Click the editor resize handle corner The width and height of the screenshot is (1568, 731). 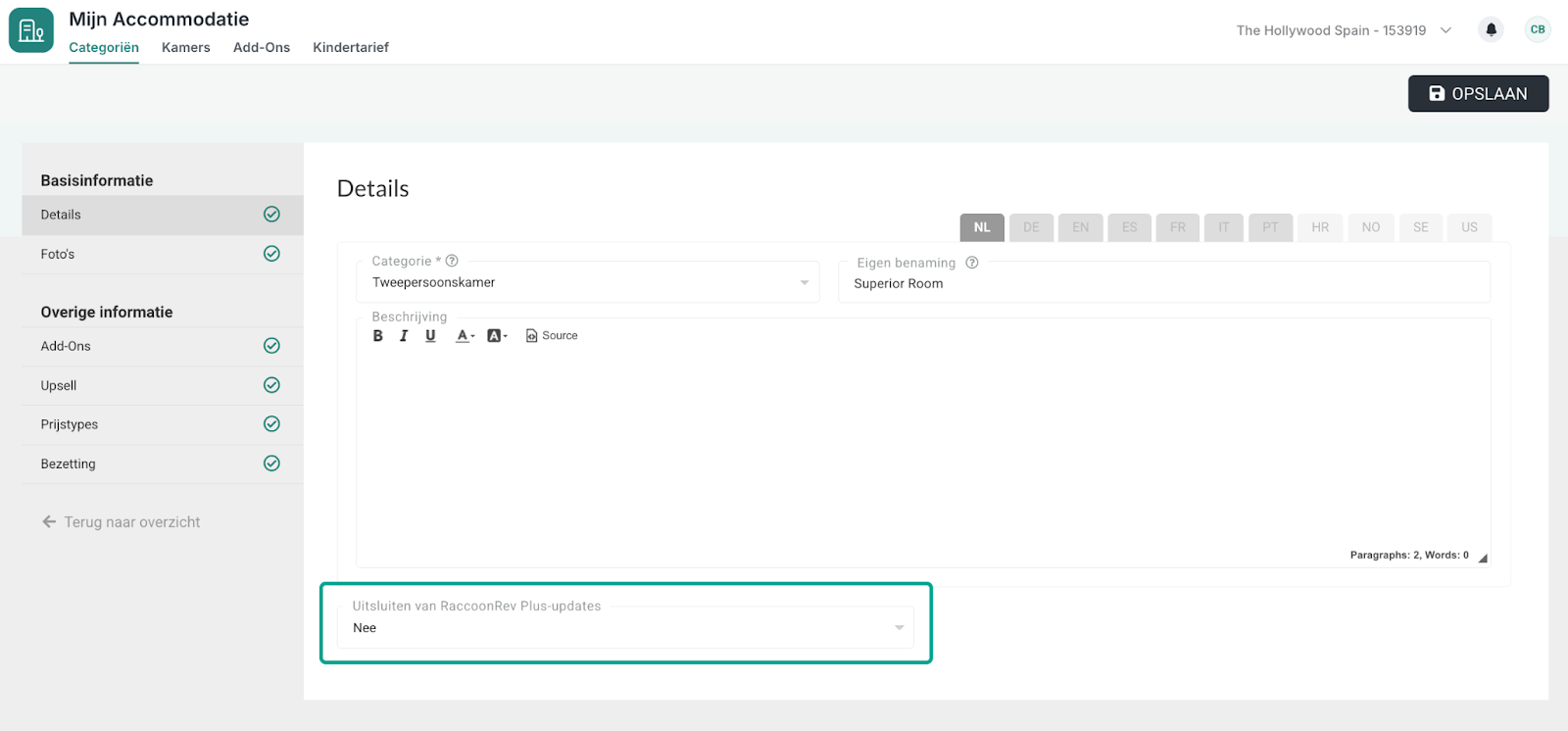(x=1483, y=559)
